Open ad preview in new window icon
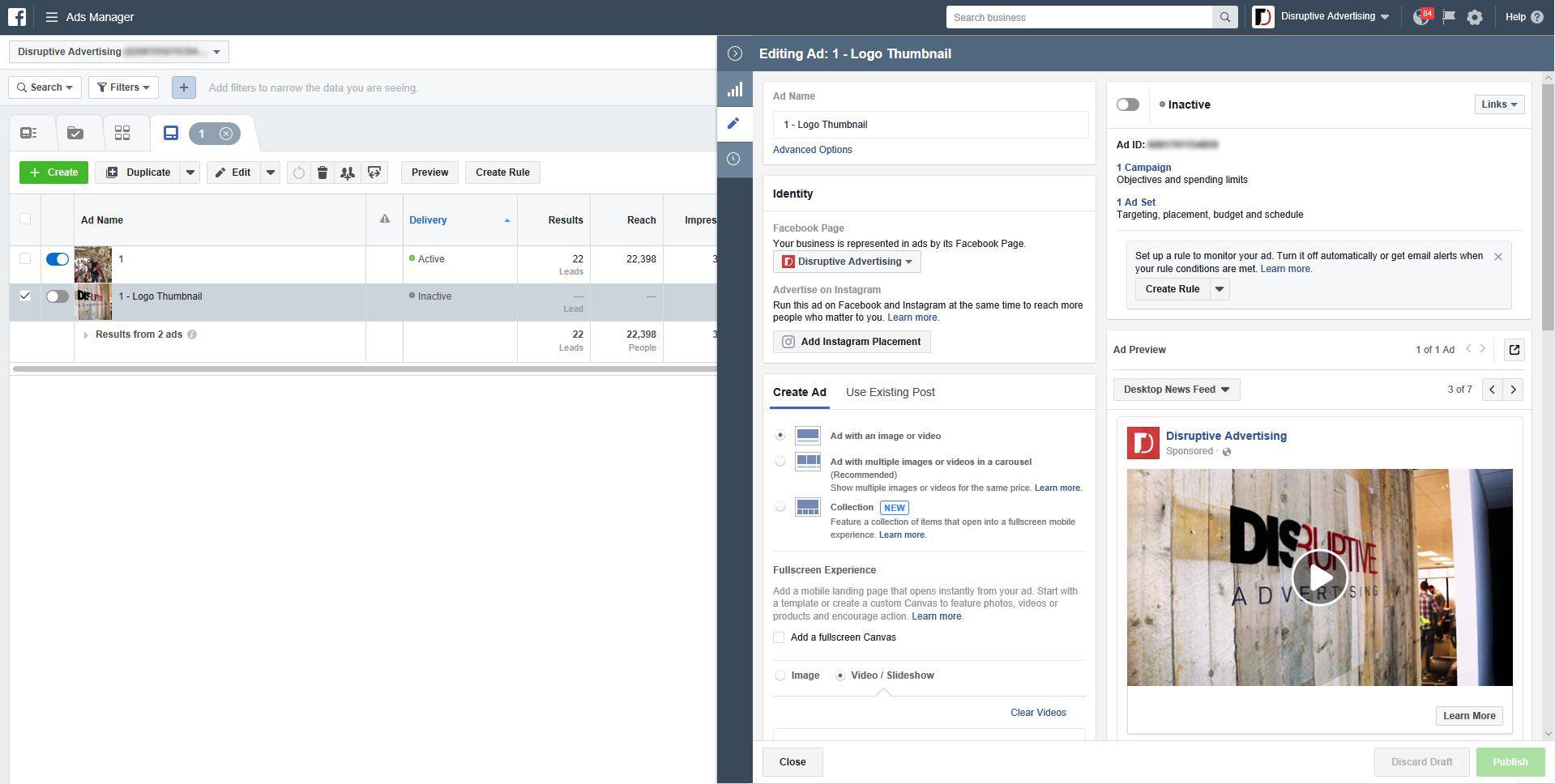 click(x=1514, y=350)
